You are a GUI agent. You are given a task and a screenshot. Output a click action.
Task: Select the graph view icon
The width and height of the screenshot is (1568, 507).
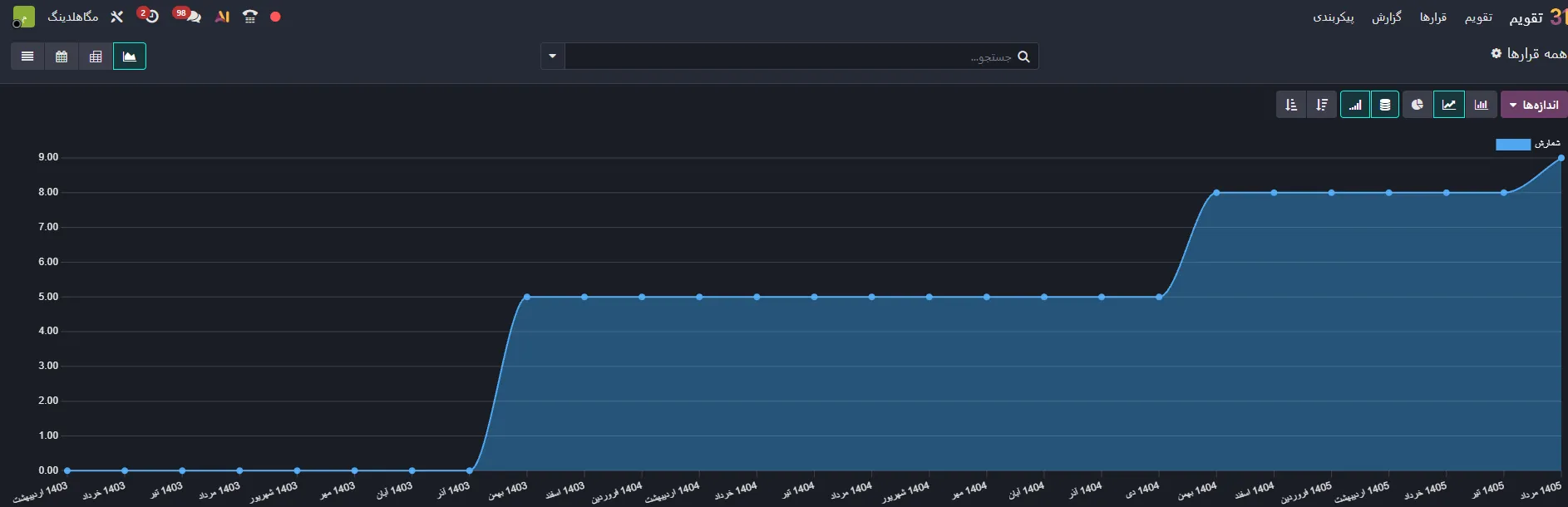pos(130,57)
